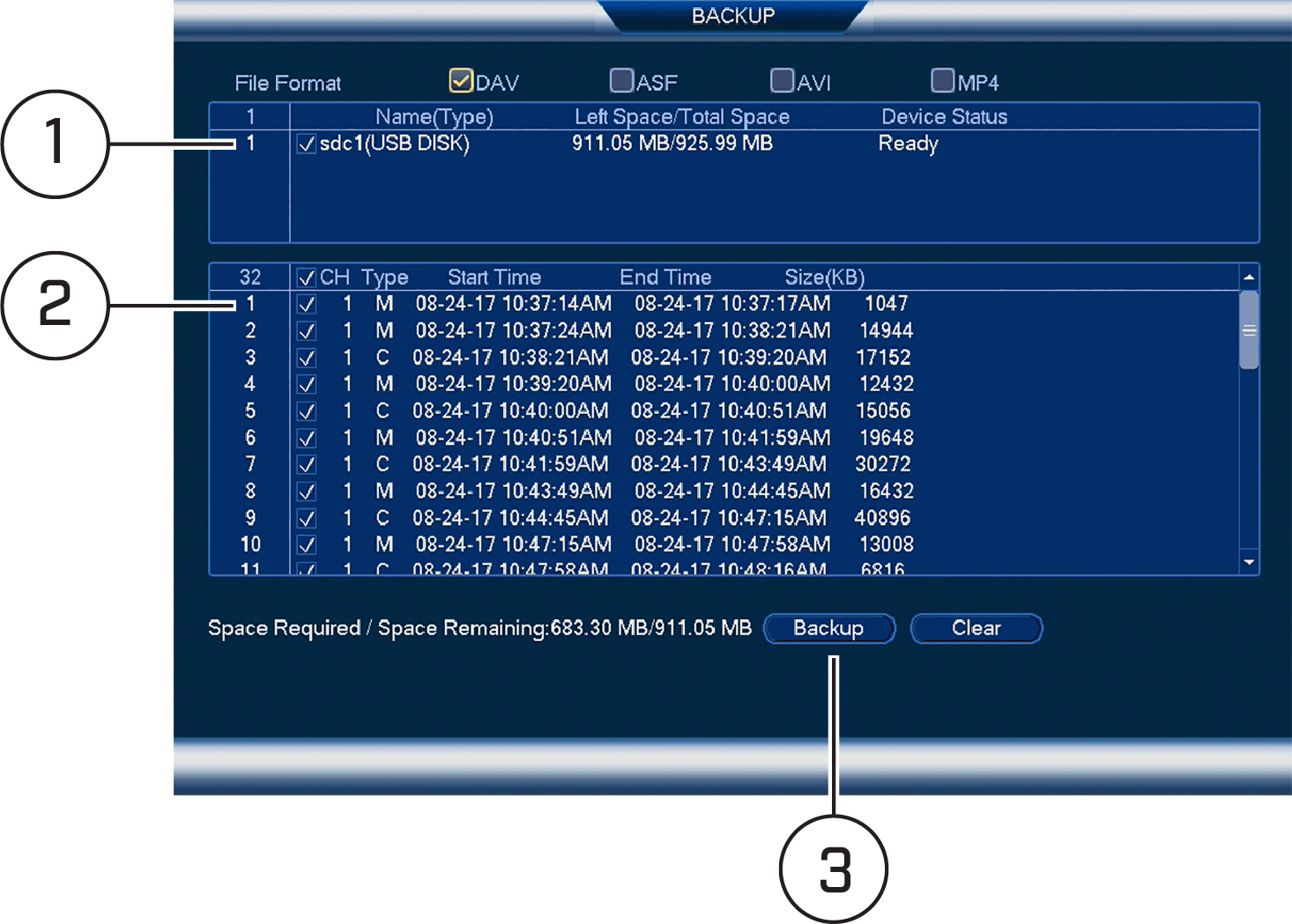Choose the MP4 file format checkbox
This screenshot has width=1292, height=924.
click(x=942, y=81)
